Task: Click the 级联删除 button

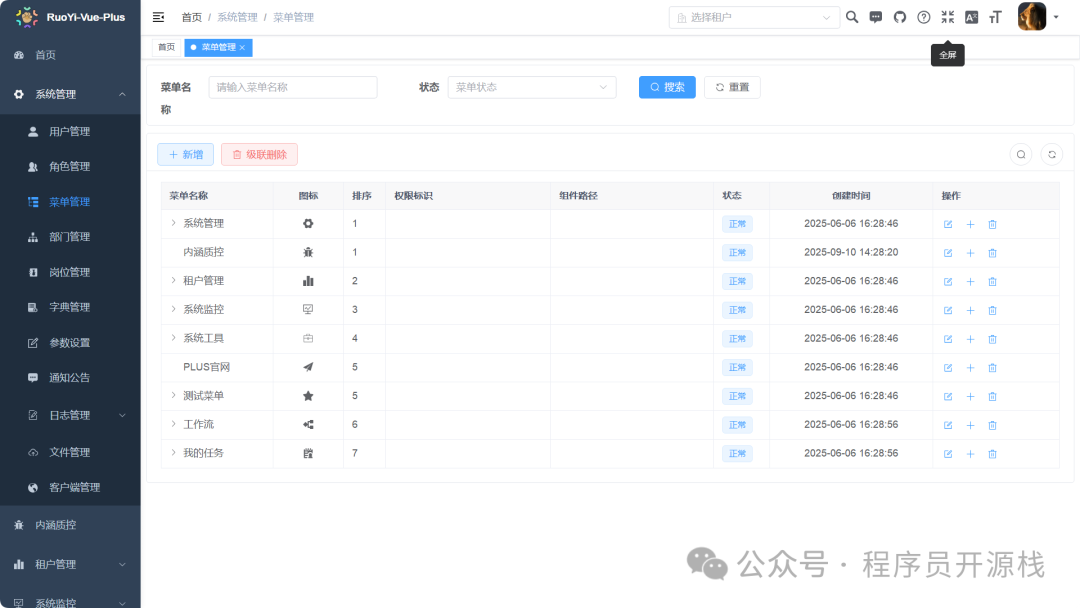Action: click(259, 154)
